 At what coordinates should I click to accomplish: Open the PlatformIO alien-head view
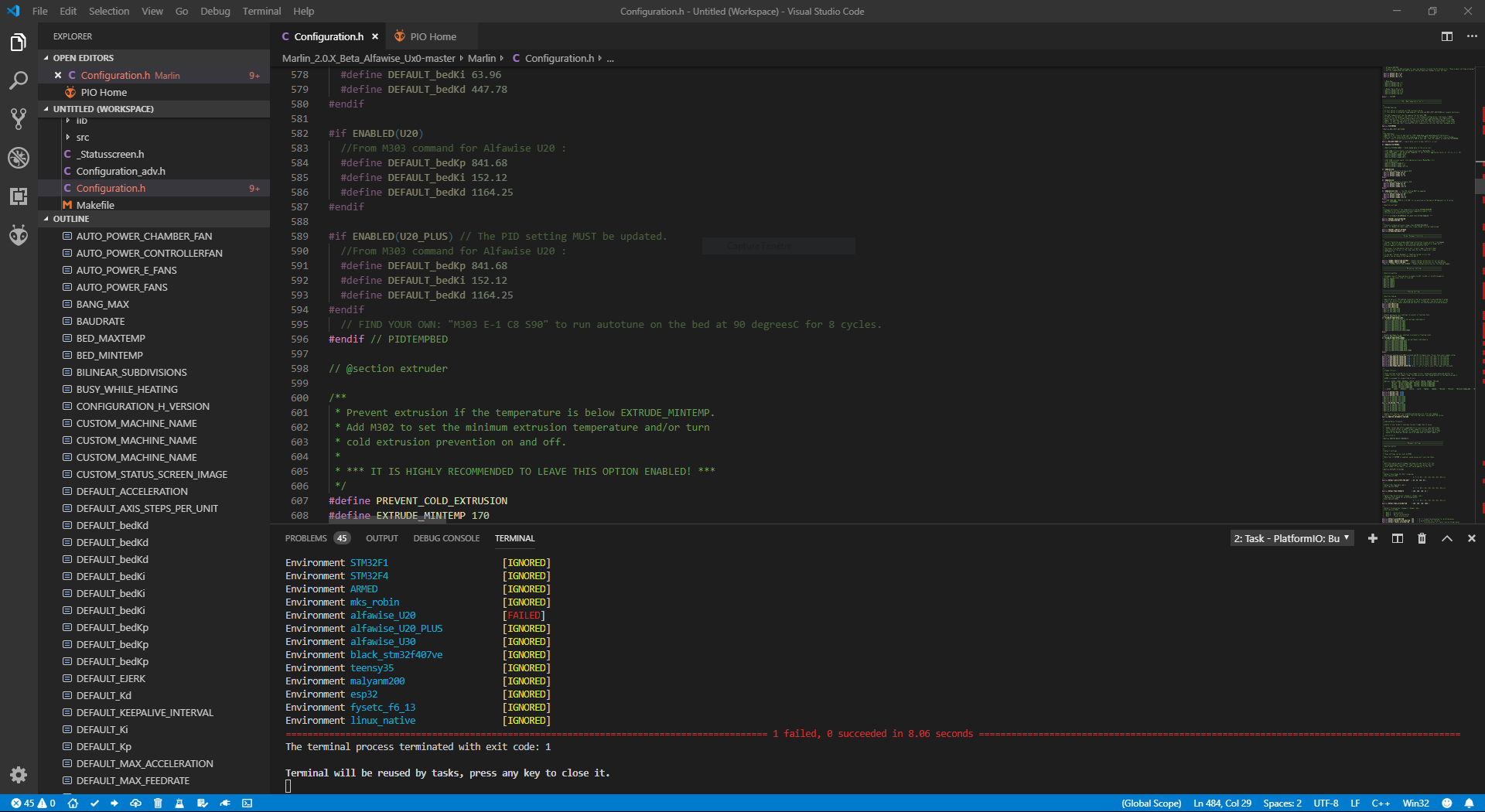point(19,235)
